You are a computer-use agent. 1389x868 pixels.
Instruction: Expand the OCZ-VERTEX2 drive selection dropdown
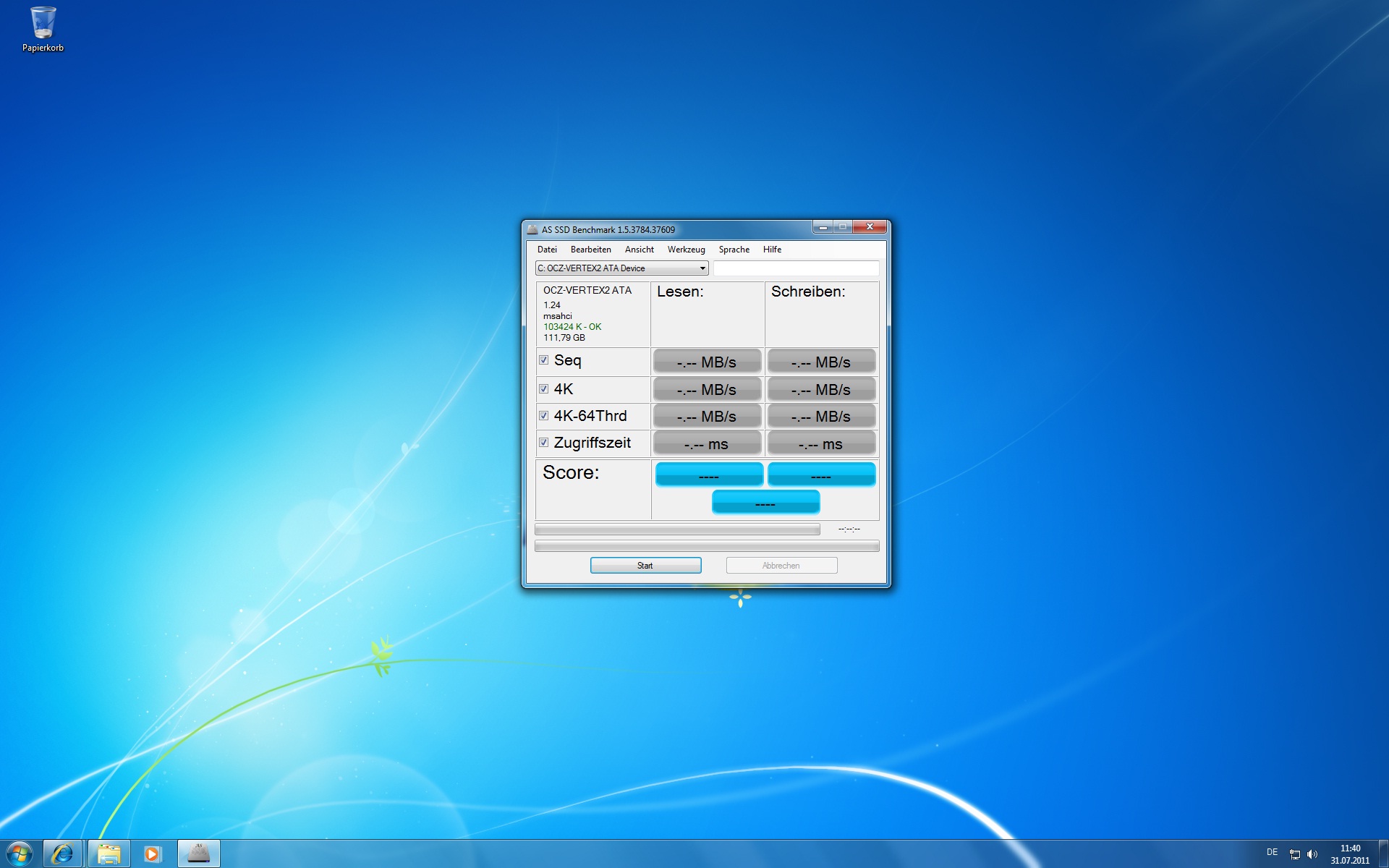click(701, 268)
